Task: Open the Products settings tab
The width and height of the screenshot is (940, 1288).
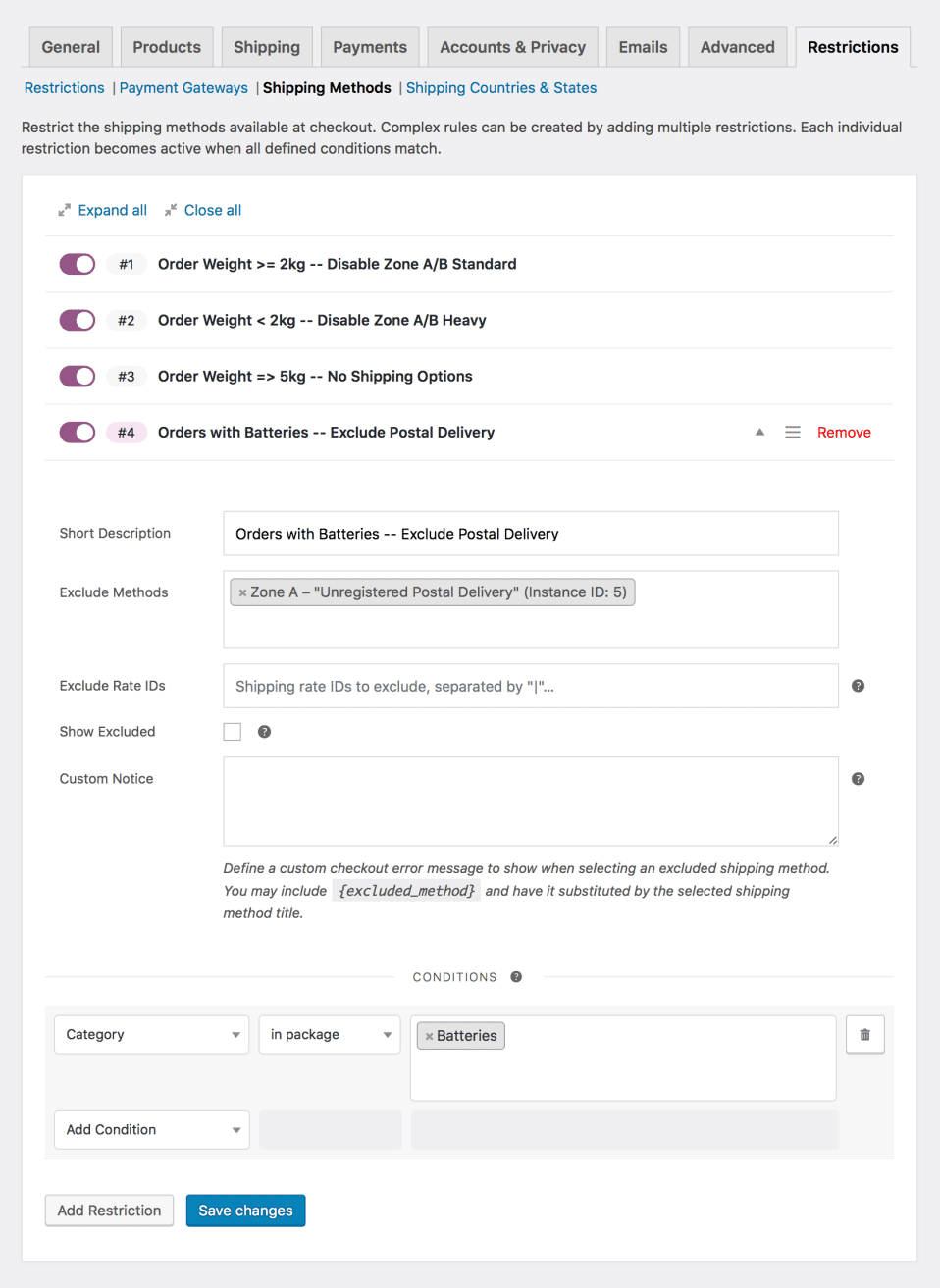Action: pyautogui.click(x=167, y=47)
